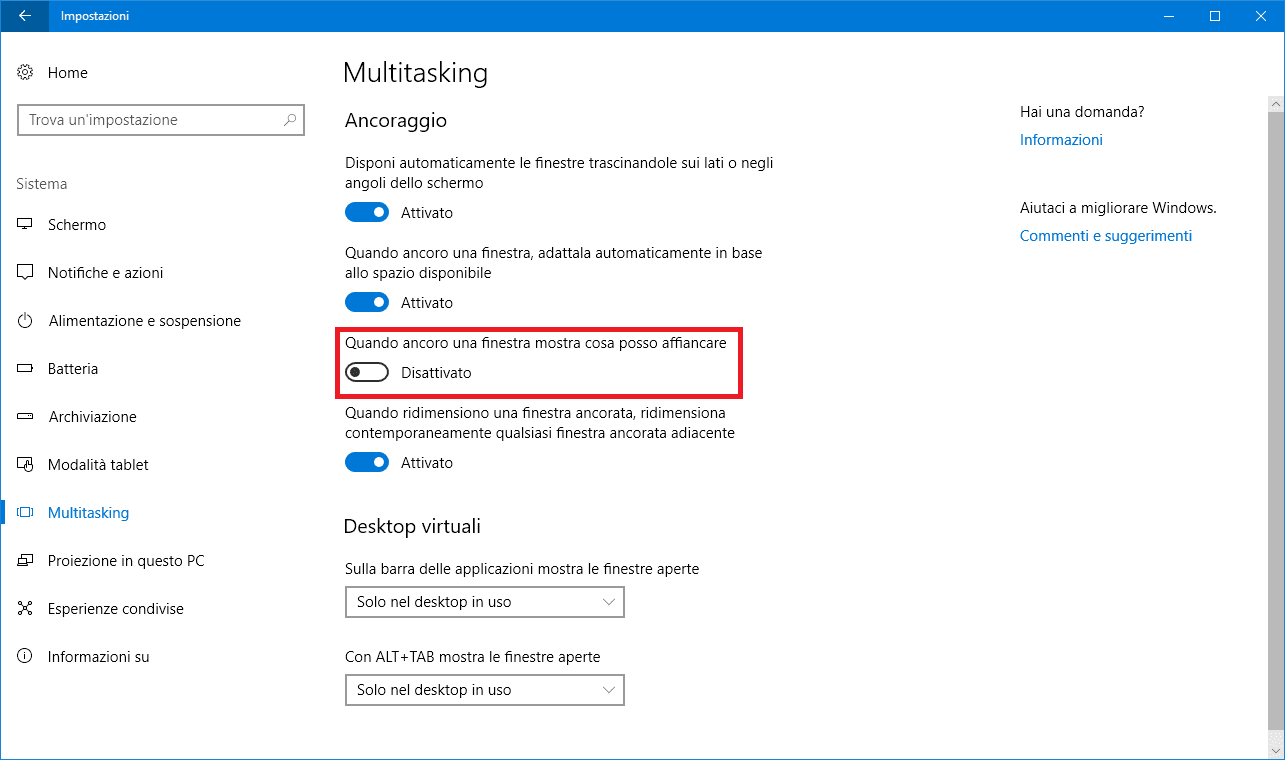Disable automatic window snapping toggle
The width and height of the screenshot is (1285, 760).
(367, 213)
